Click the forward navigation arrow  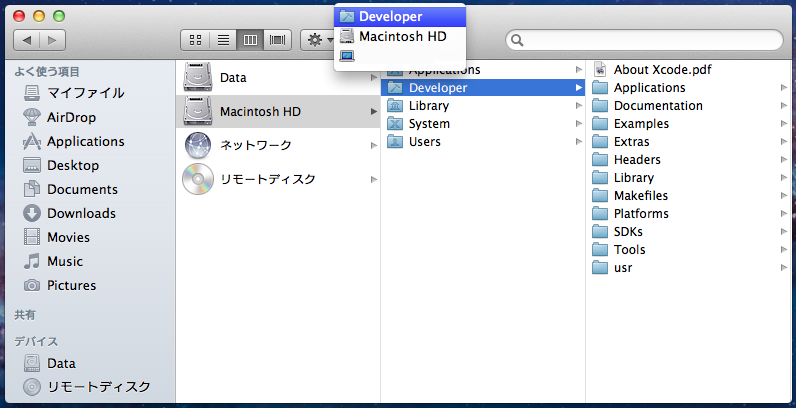52,40
